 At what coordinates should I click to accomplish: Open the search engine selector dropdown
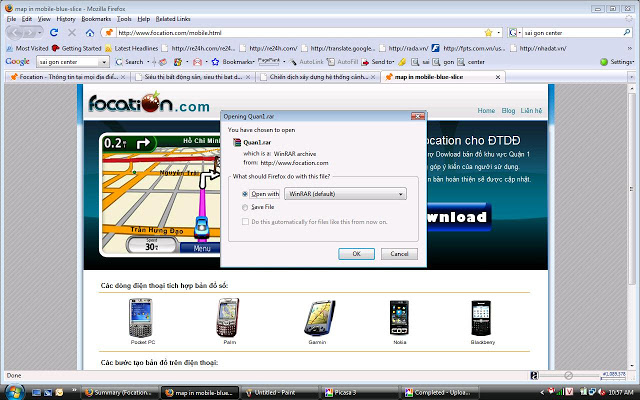[x=515, y=32]
